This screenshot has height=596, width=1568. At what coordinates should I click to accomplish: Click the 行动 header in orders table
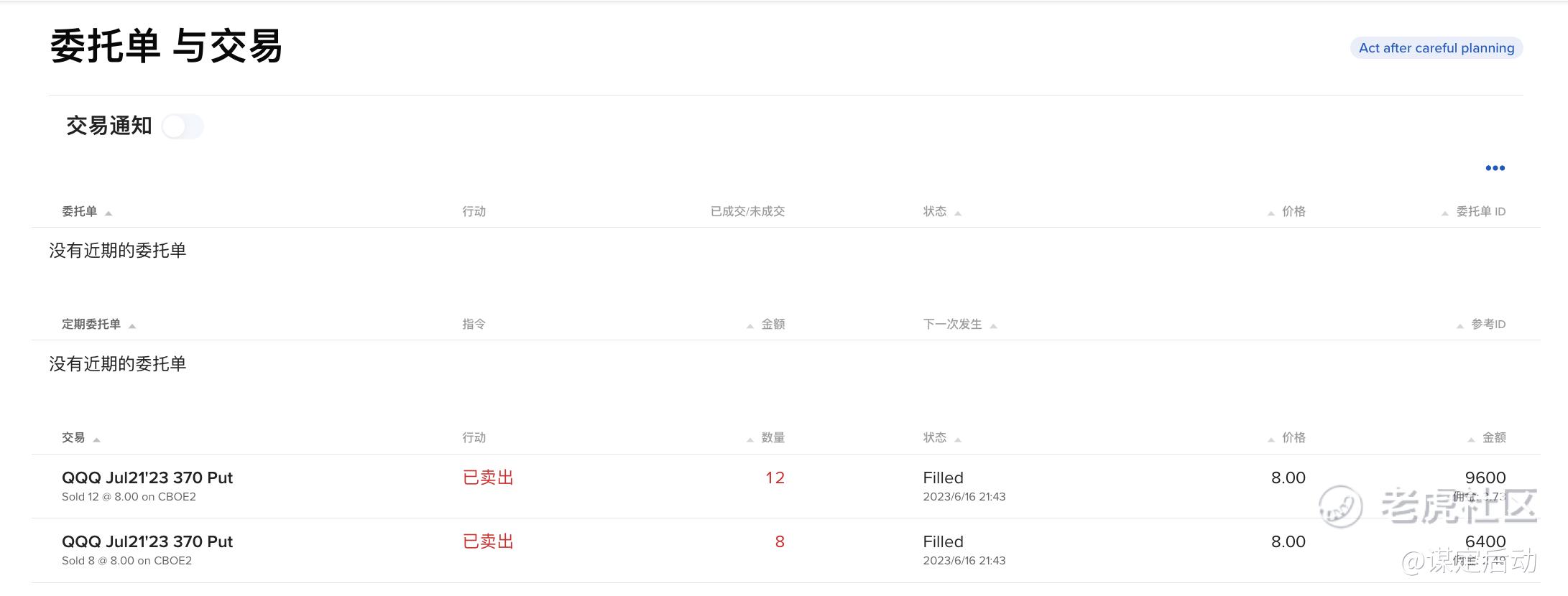click(474, 211)
